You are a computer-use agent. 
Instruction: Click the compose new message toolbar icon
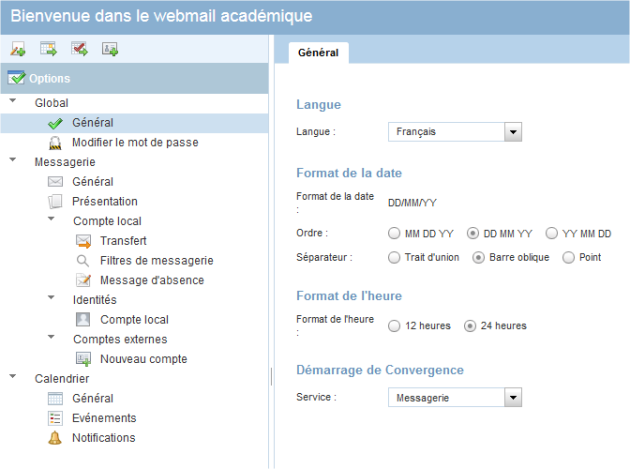pyautogui.click(x=18, y=49)
